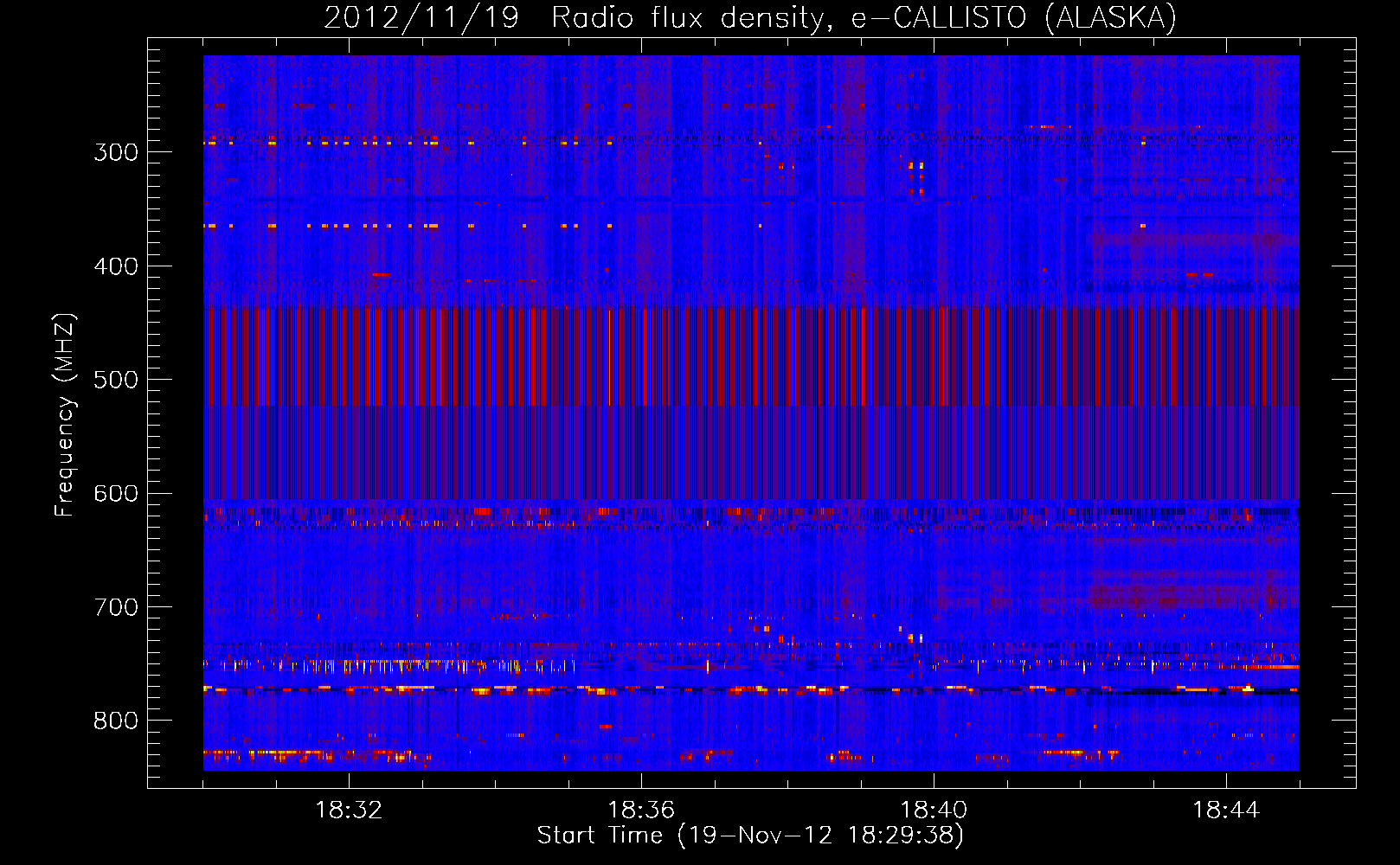Click the 18:44 time tick label

point(1226,811)
